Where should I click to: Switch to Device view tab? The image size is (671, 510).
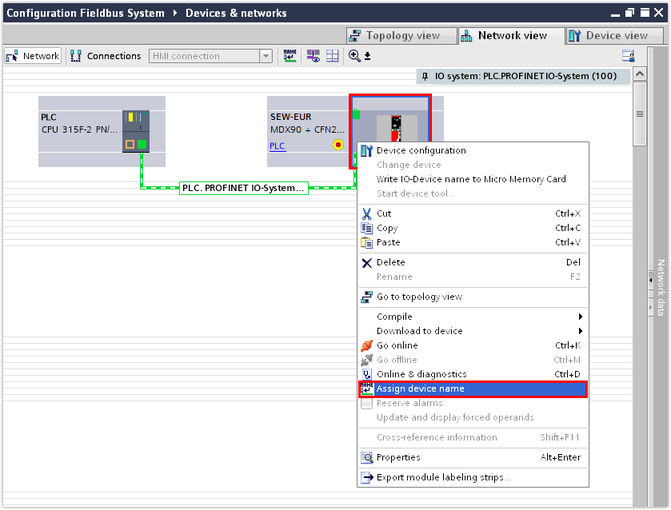pyautogui.click(x=609, y=35)
